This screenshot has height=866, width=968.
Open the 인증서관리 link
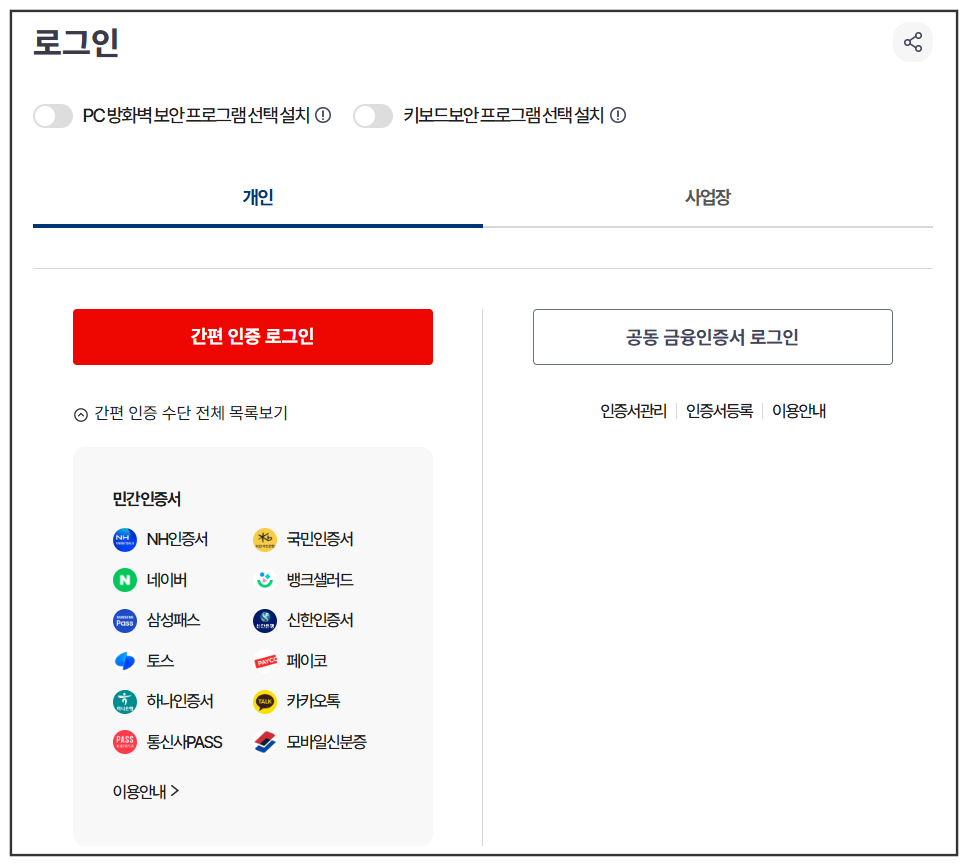633,411
